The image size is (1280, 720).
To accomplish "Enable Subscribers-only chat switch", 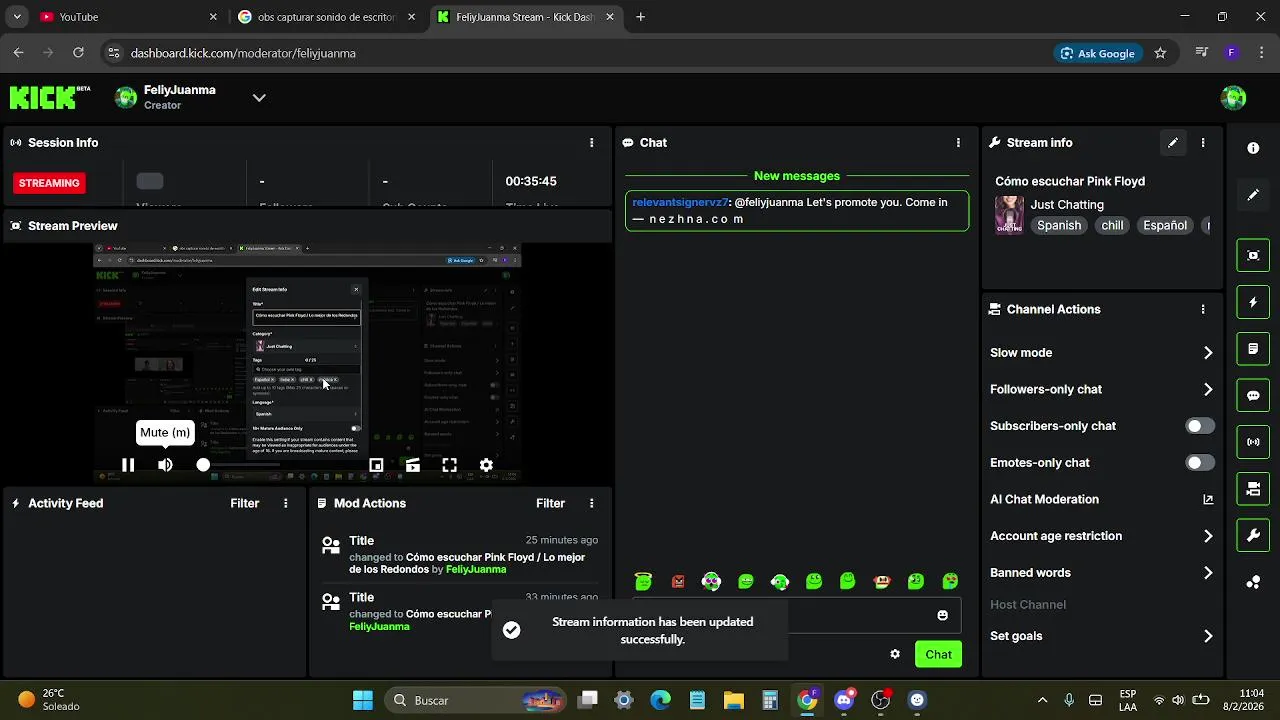I will click(x=1200, y=426).
